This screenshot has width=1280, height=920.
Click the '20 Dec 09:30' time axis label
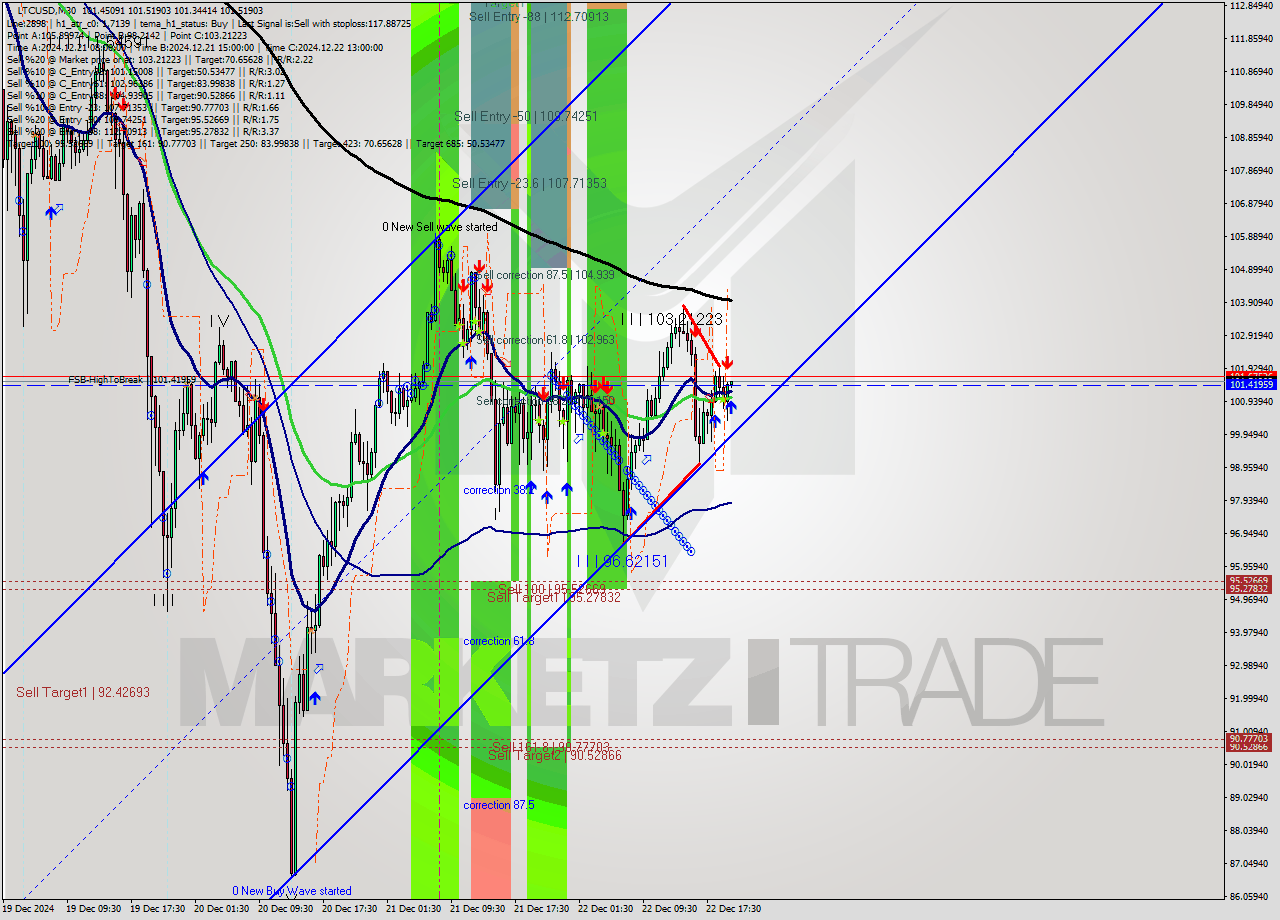coord(286,909)
